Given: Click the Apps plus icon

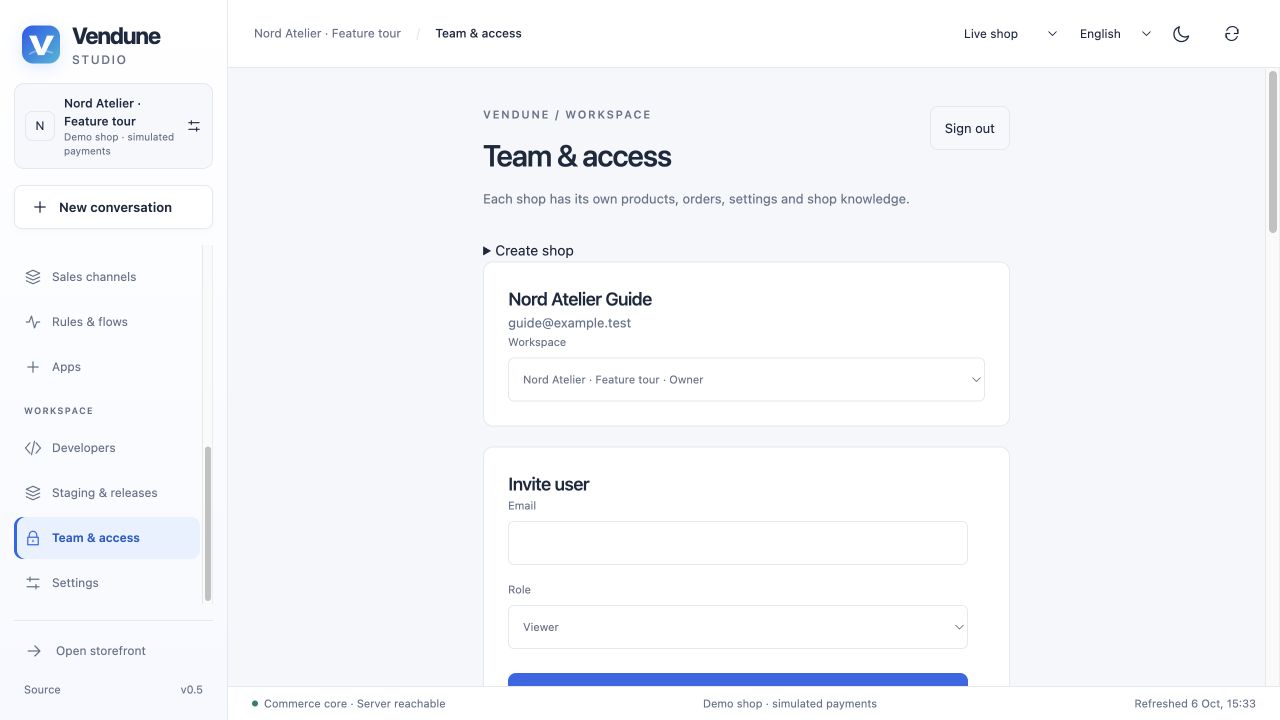Looking at the screenshot, I should 33,367.
